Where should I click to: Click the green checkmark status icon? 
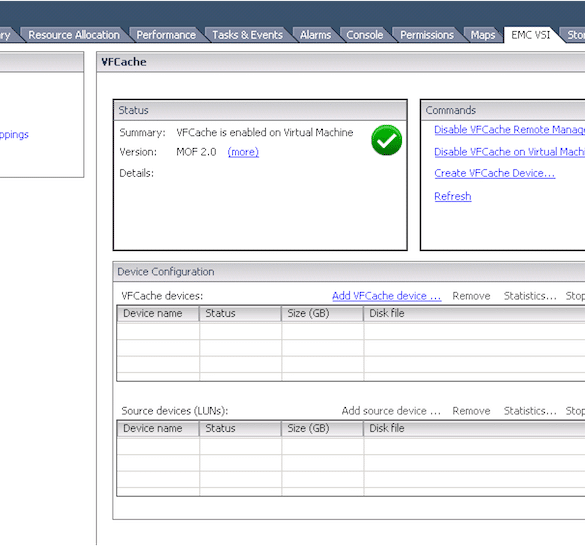click(387, 140)
